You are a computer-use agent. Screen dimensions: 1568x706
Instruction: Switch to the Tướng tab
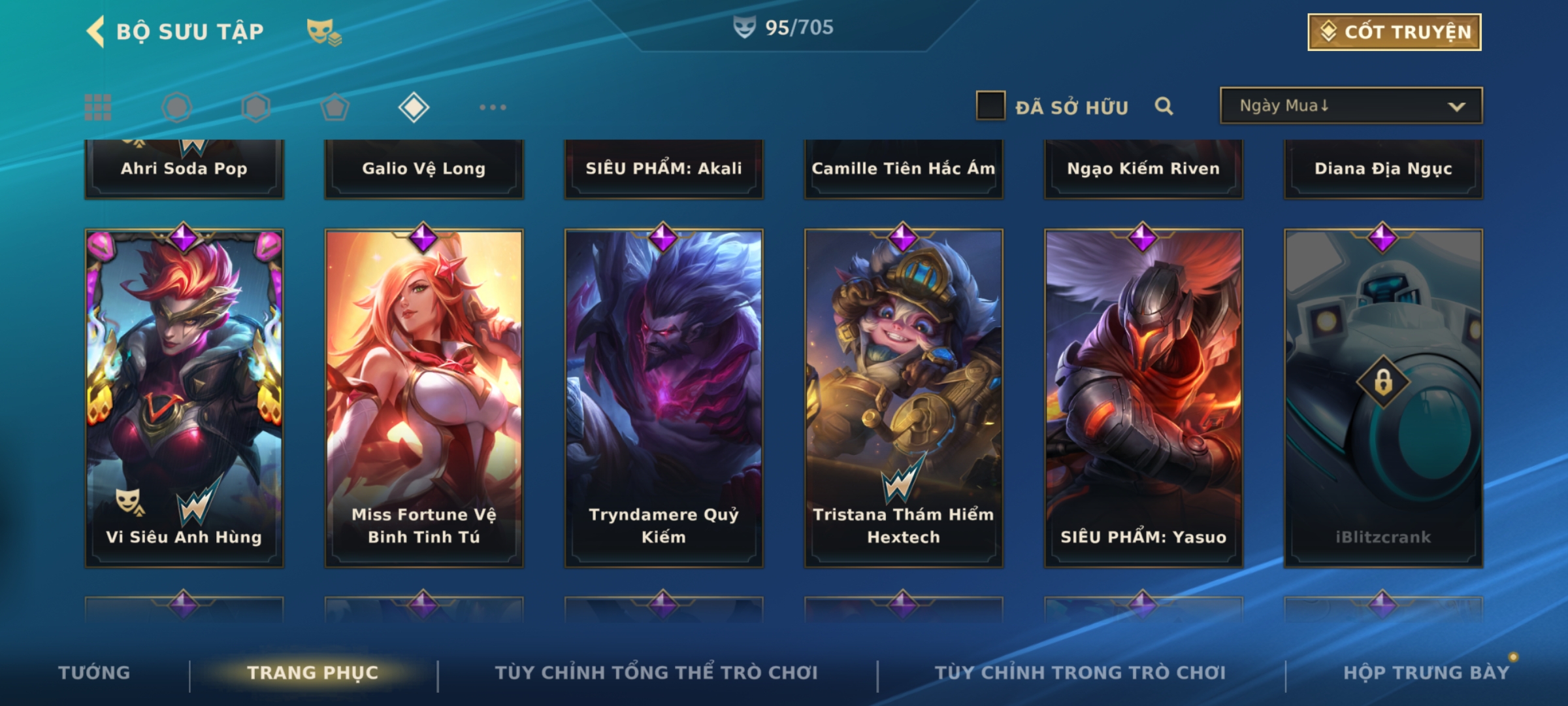point(95,673)
